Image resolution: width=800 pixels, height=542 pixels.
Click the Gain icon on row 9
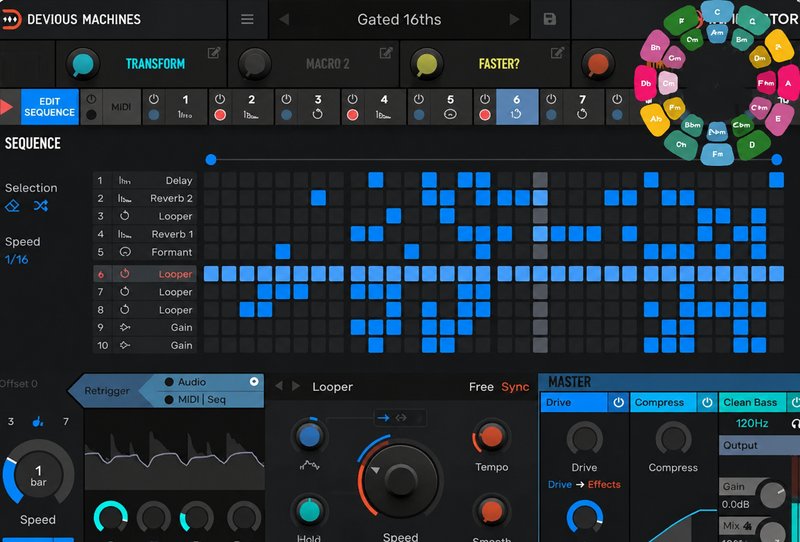124,327
